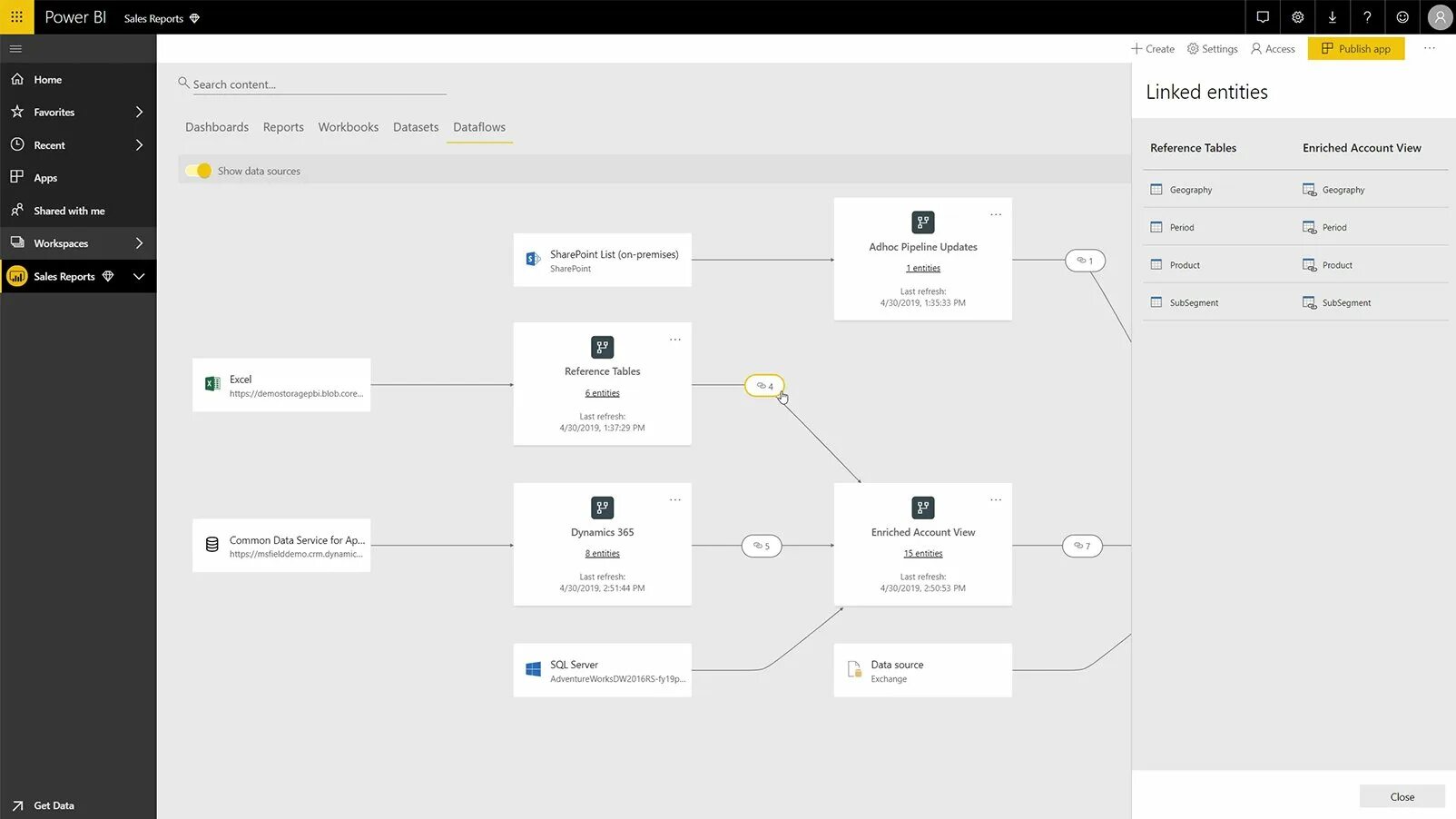Open the 6 entities link on Reference Tables
The height and width of the screenshot is (819, 1456).
tap(603, 393)
